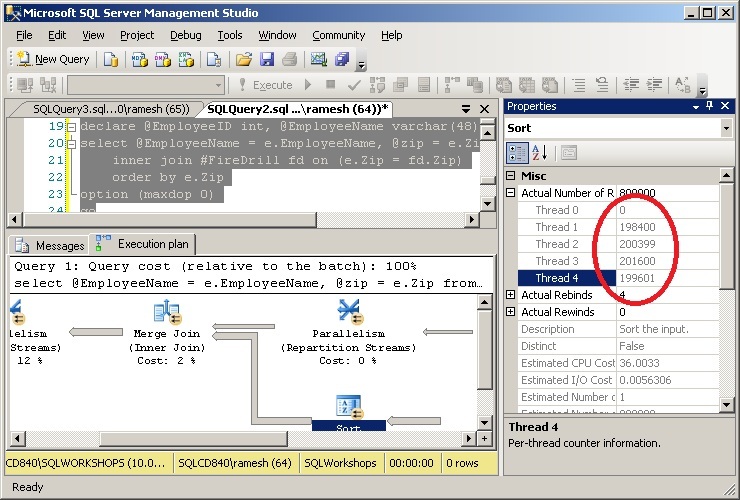Click Specify Values for Template Parameters icon
This screenshot has width=740, height=500.
pyautogui.click(x=683, y=85)
